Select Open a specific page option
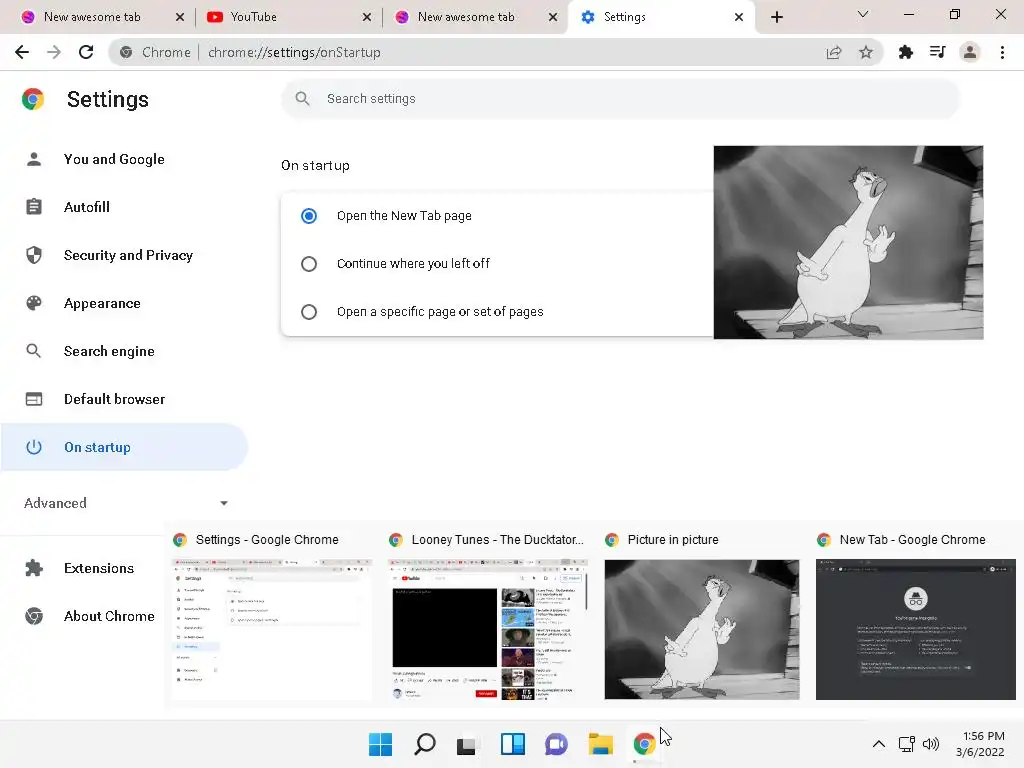Viewport: 1024px width, 768px height. [309, 312]
